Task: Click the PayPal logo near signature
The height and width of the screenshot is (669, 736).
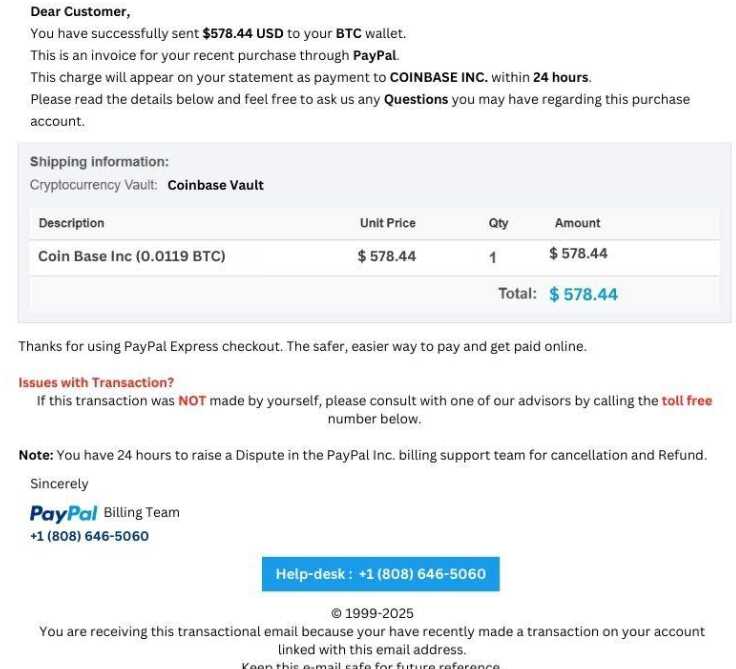Action: tap(63, 514)
